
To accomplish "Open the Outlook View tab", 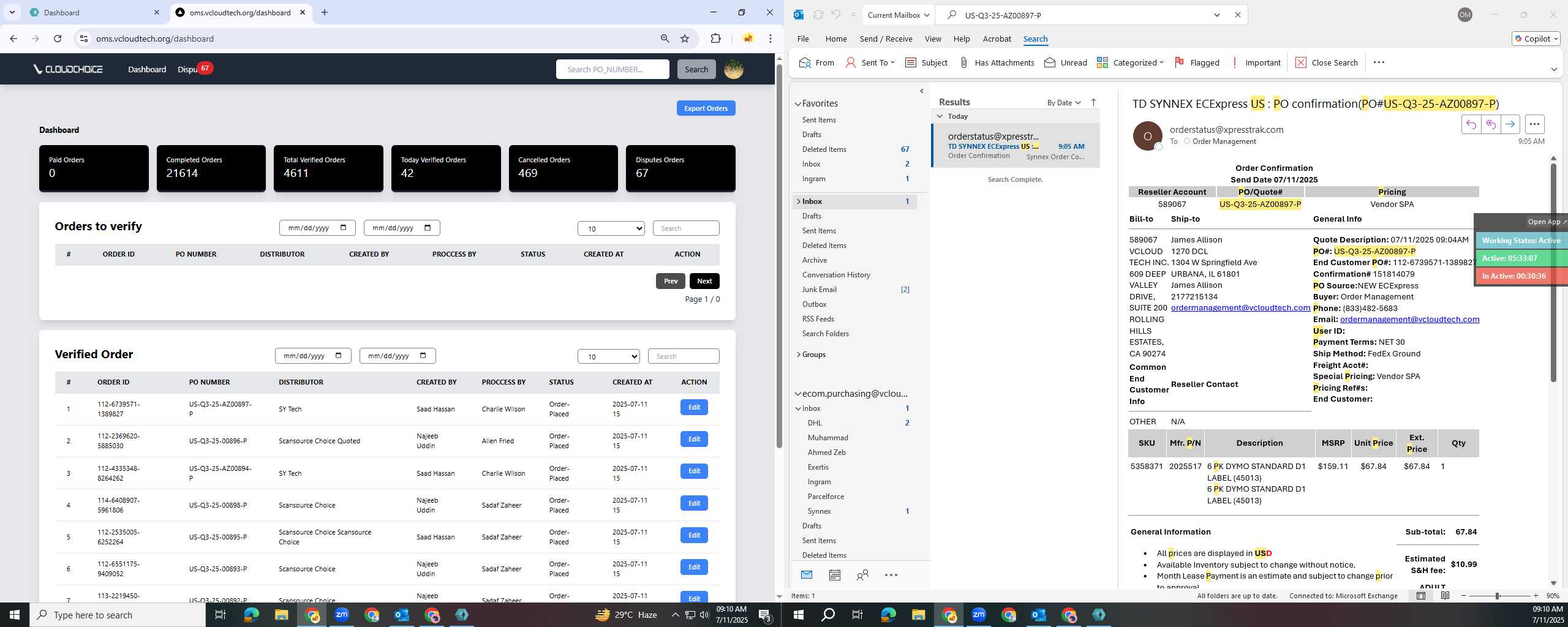I will pos(933,39).
